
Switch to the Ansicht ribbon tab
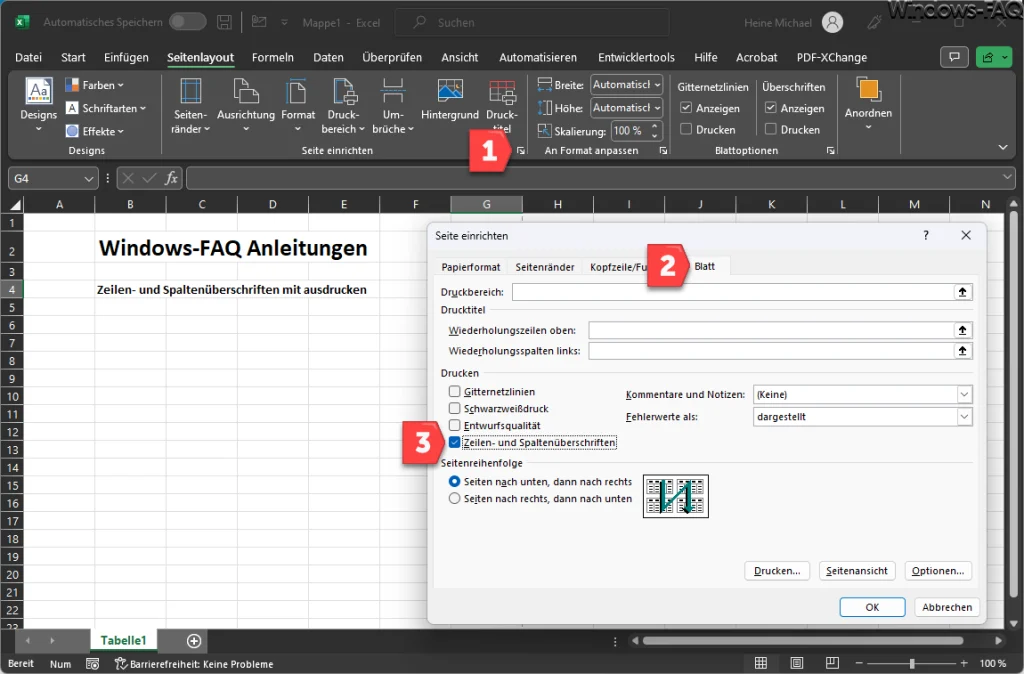pos(460,57)
